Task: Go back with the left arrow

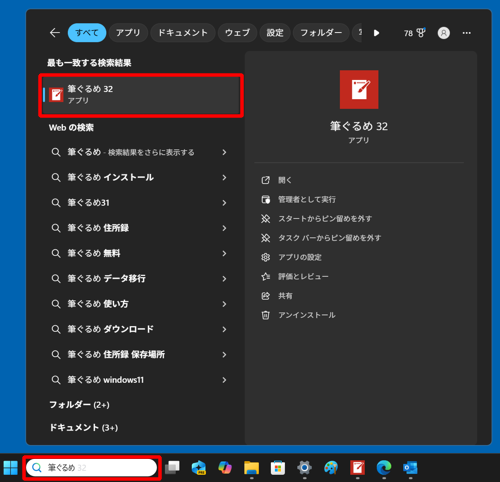Action: [x=55, y=33]
